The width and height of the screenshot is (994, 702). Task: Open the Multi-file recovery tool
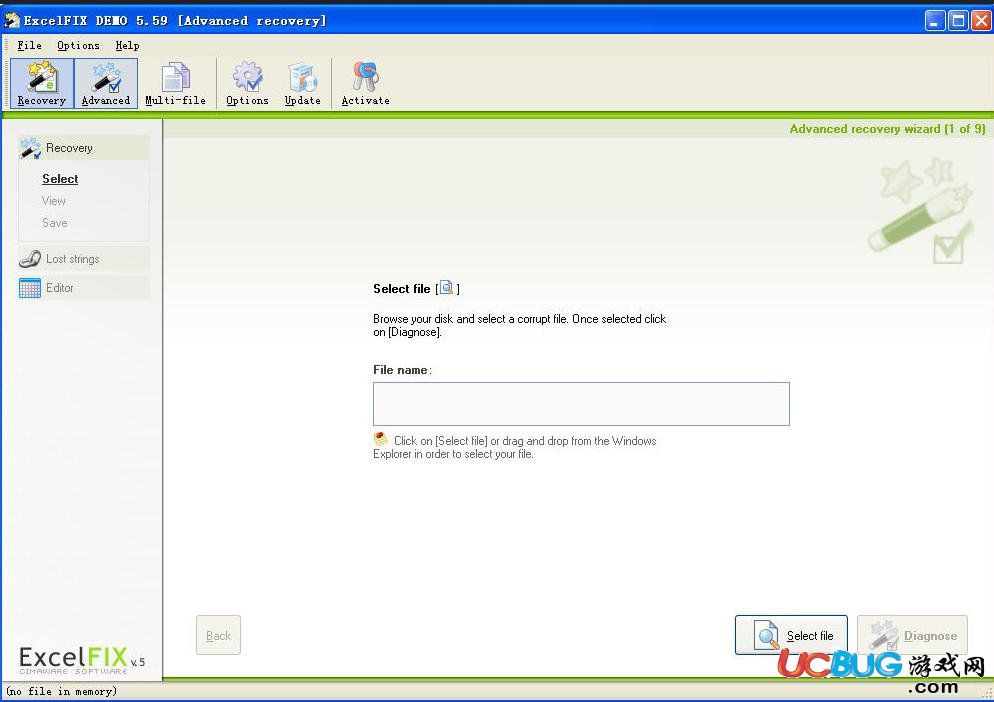click(175, 83)
